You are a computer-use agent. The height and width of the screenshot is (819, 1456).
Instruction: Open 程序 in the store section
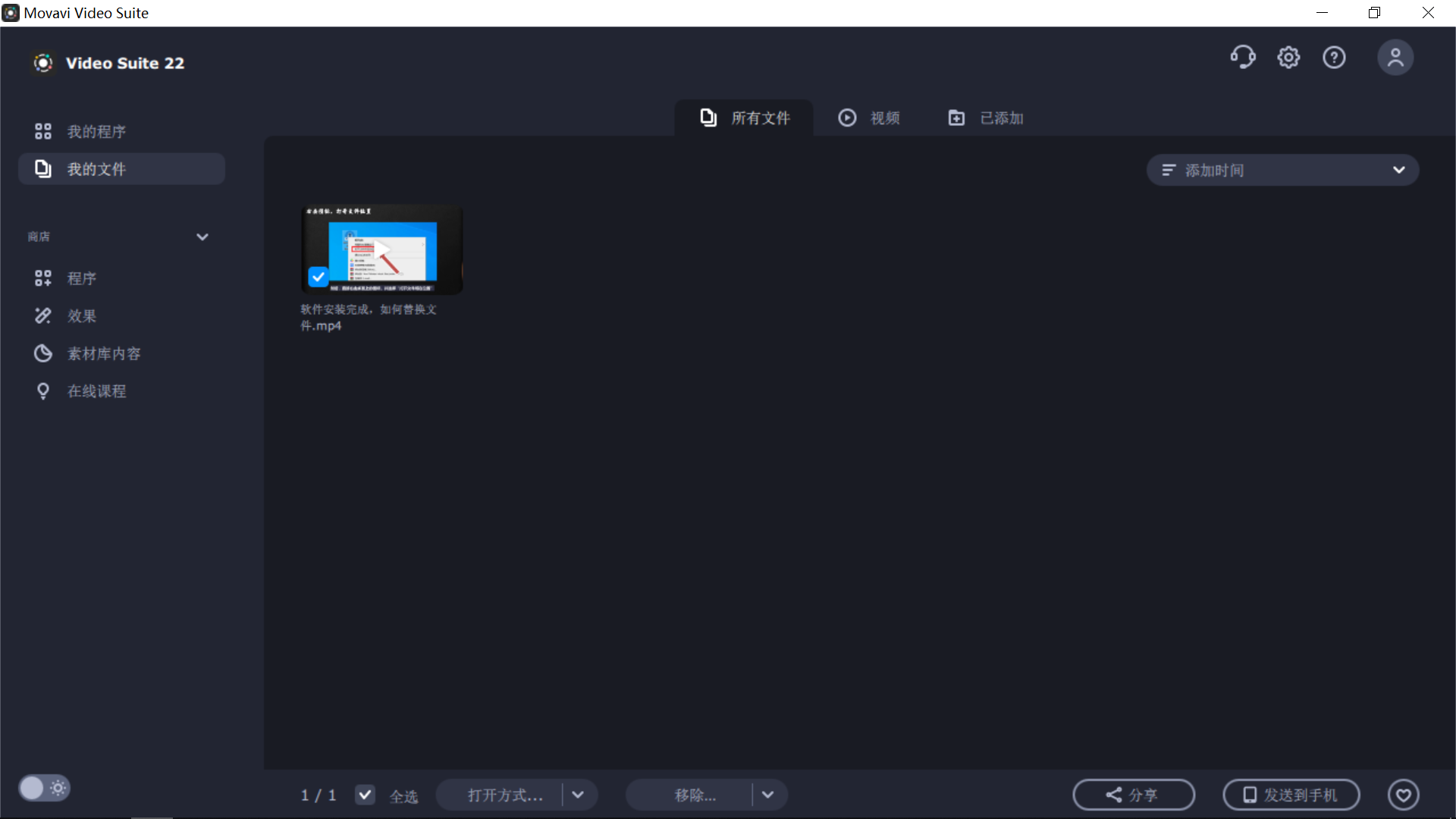pyautogui.click(x=121, y=278)
